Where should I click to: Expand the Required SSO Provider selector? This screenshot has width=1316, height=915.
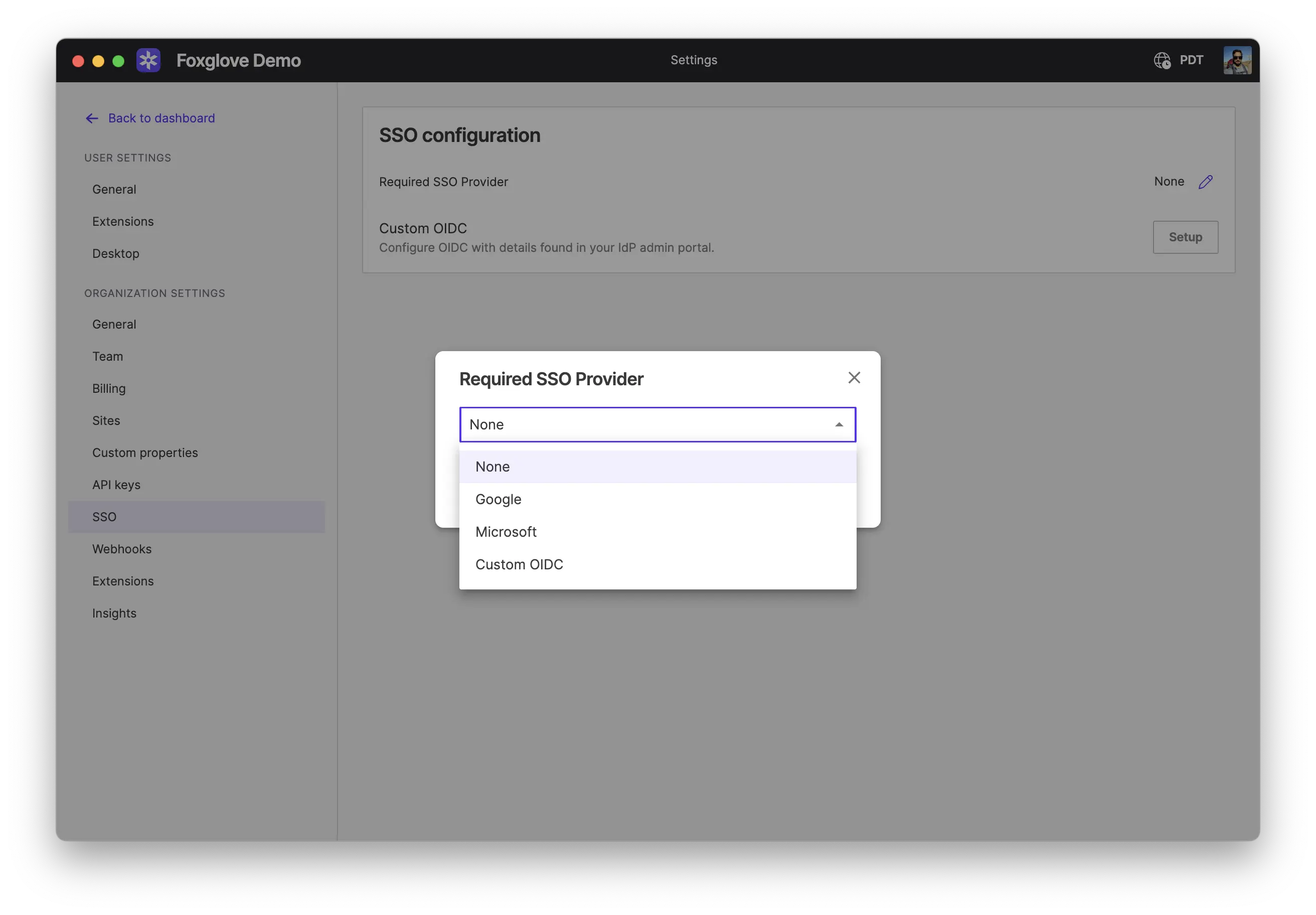coord(657,424)
